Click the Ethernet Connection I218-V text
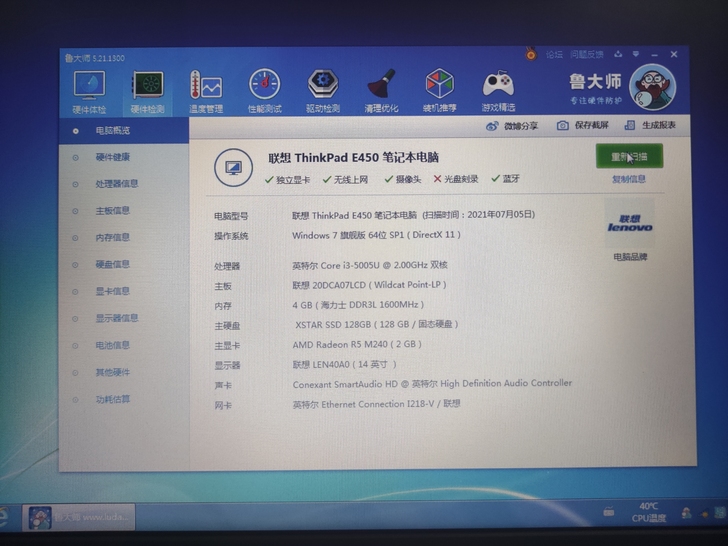 (x=377, y=404)
